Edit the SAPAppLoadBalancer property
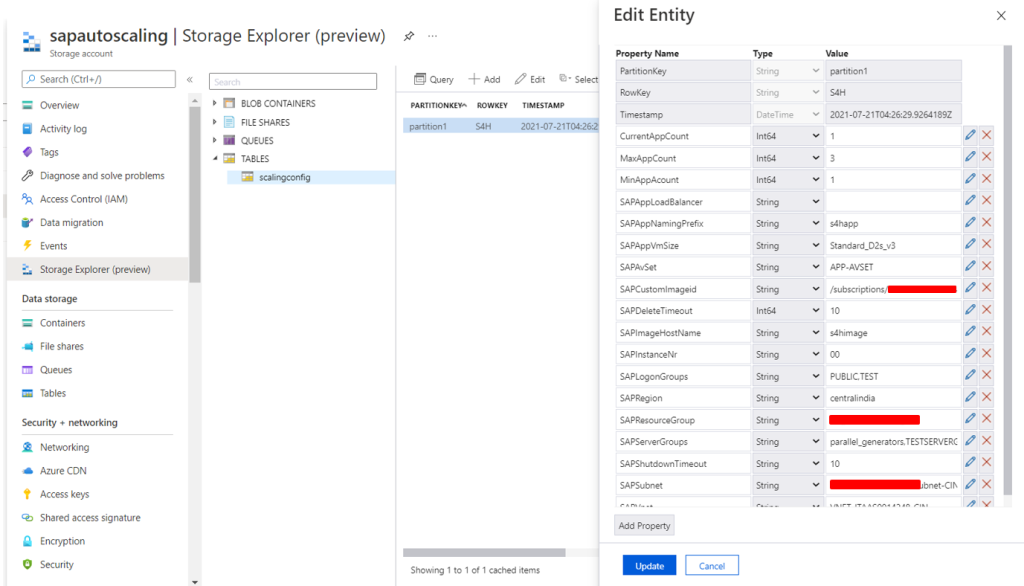Screen dimensions: 1024x586 [970, 201]
